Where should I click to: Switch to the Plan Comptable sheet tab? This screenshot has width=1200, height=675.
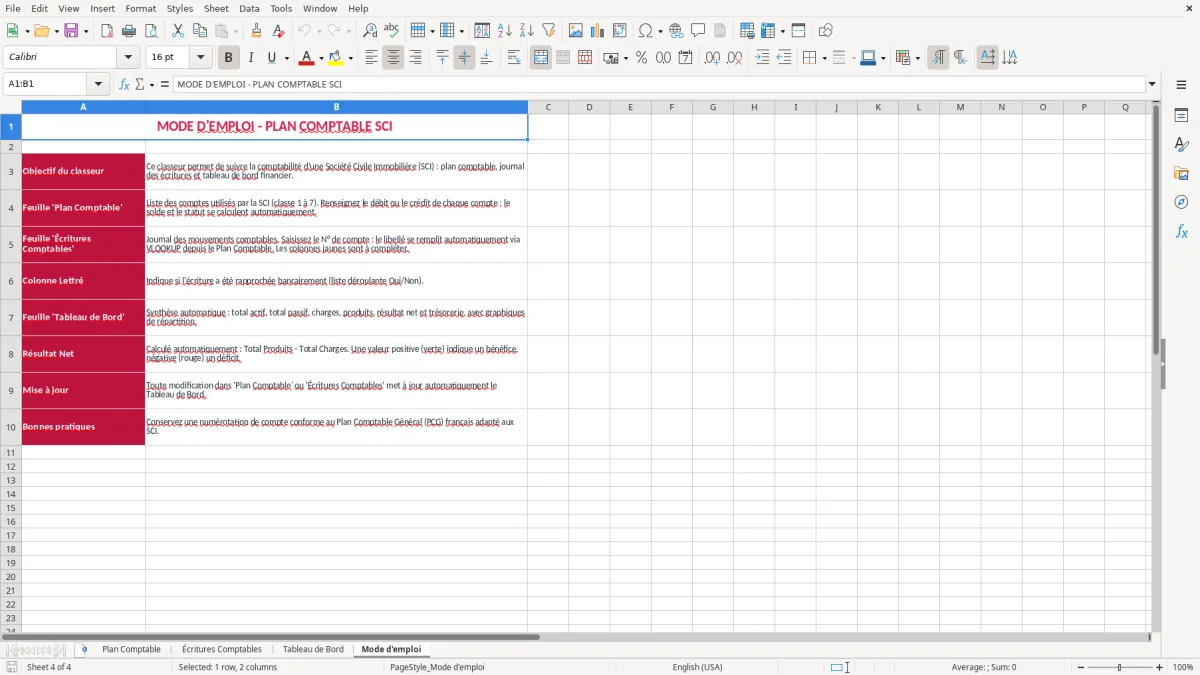pos(131,649)
